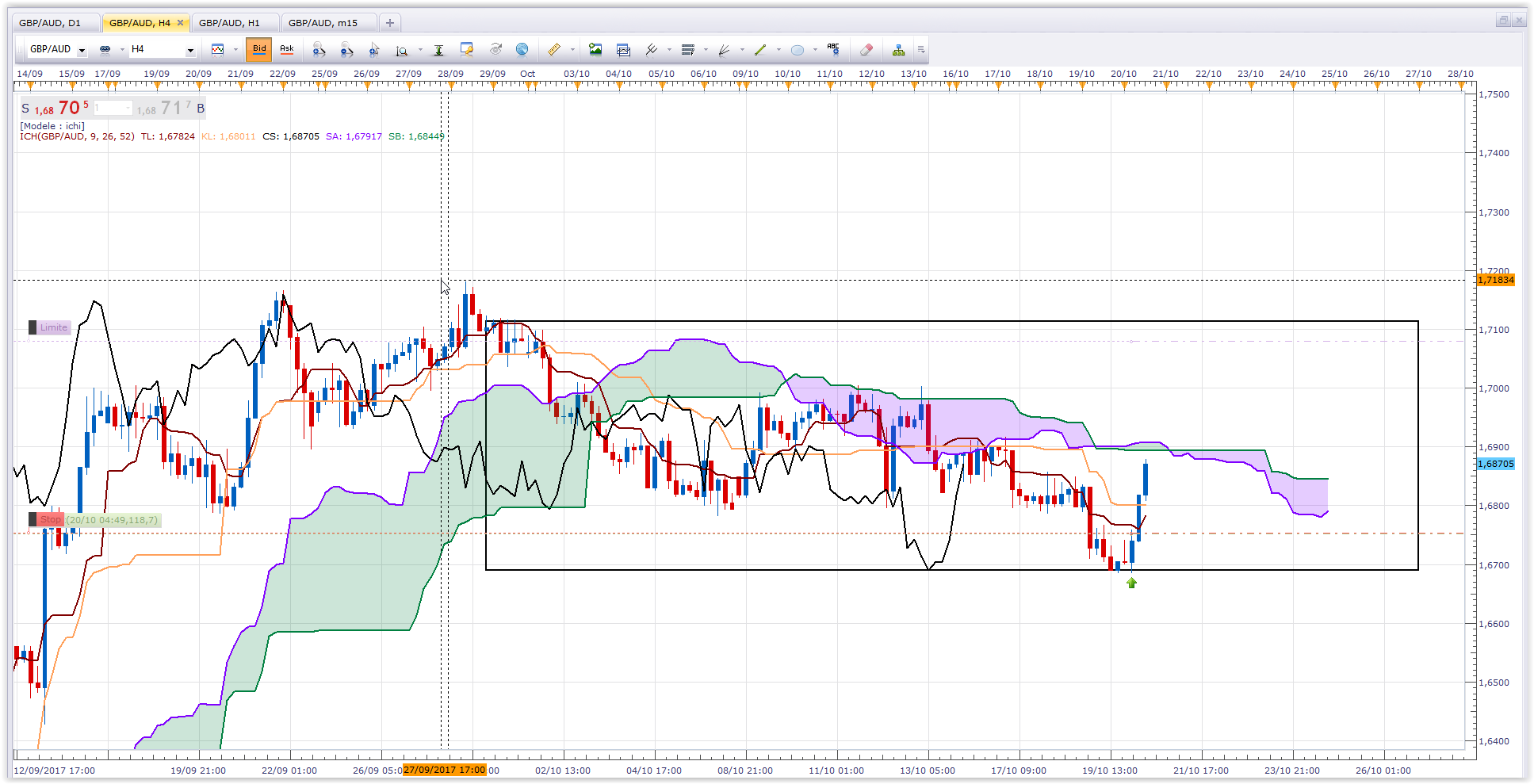Click the hierarchy tree icon
This screenshot has height=784, width=1534.
click(x=898, y=50)
